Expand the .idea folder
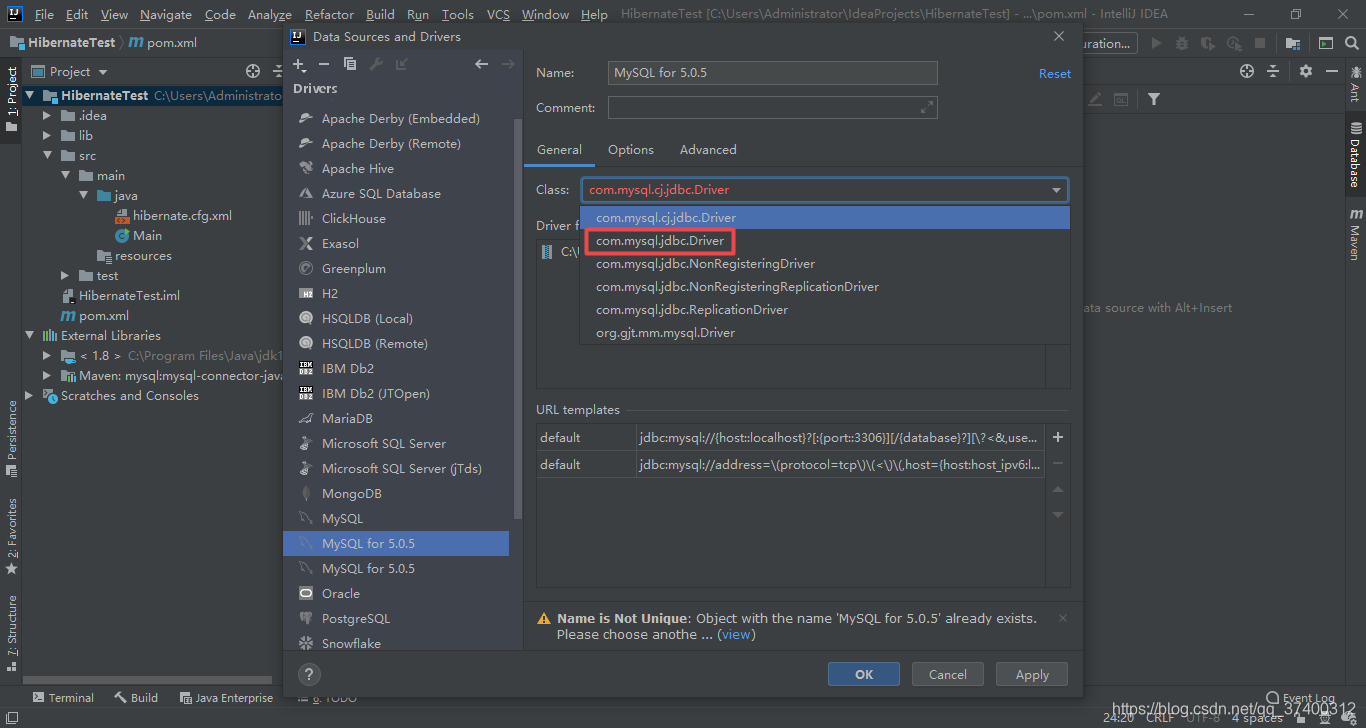The image size is (1366, 728). (47, 116)
